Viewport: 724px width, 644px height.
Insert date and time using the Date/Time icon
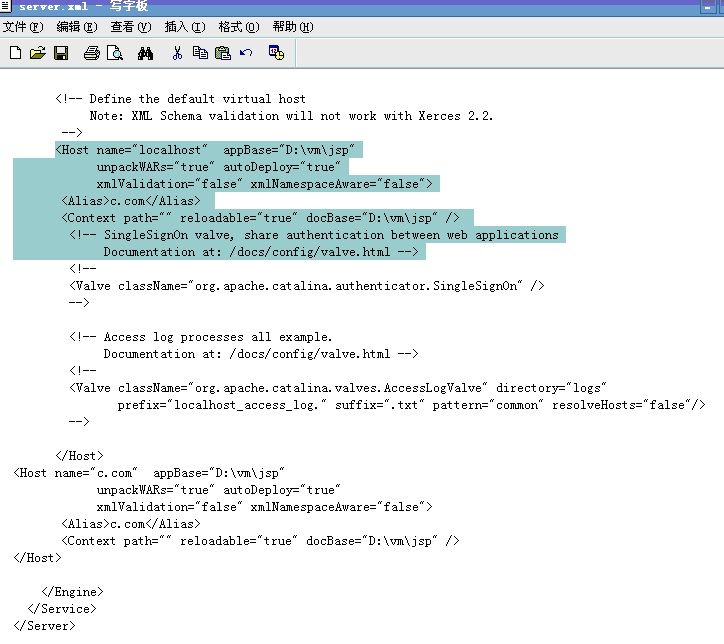pyautogui.click(x=276, y=53)
